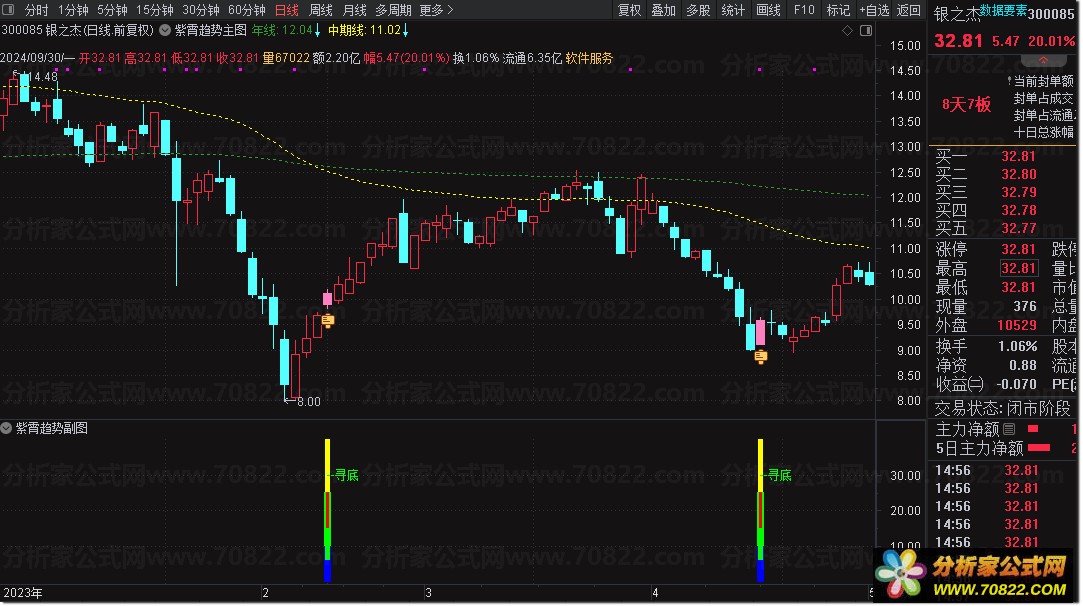1083x606 pixels.
Task: Click the 买五 bid price 32.77
Action: (1018, 228)
